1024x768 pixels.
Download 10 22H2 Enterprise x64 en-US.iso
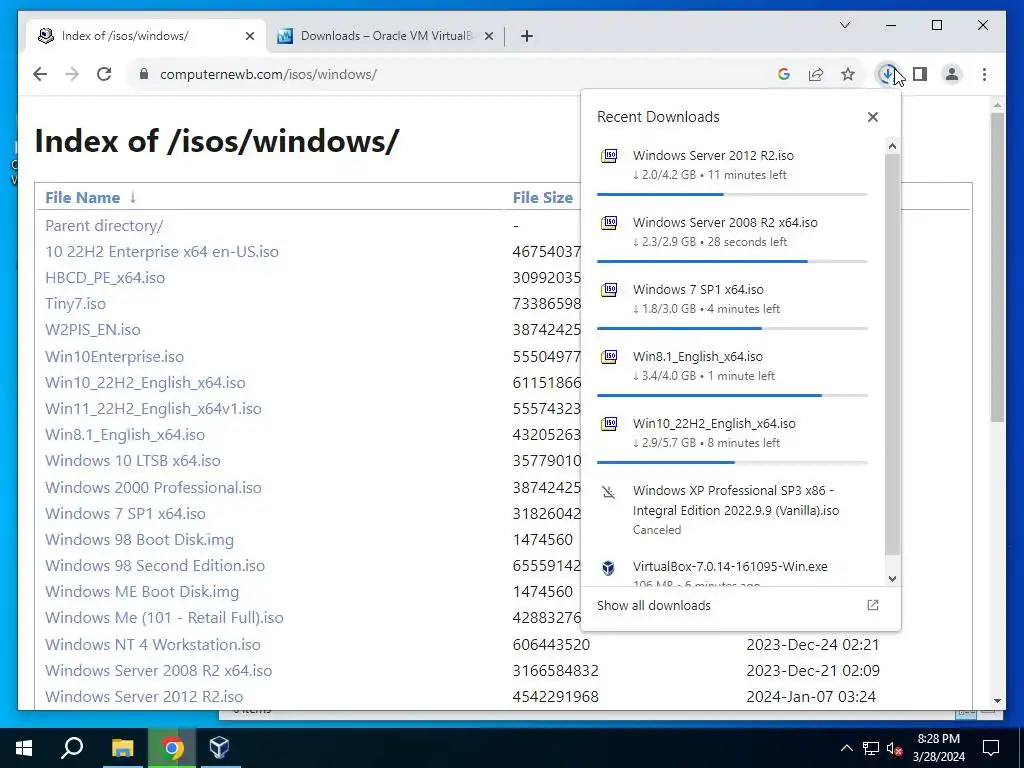[x=161, y=251]
